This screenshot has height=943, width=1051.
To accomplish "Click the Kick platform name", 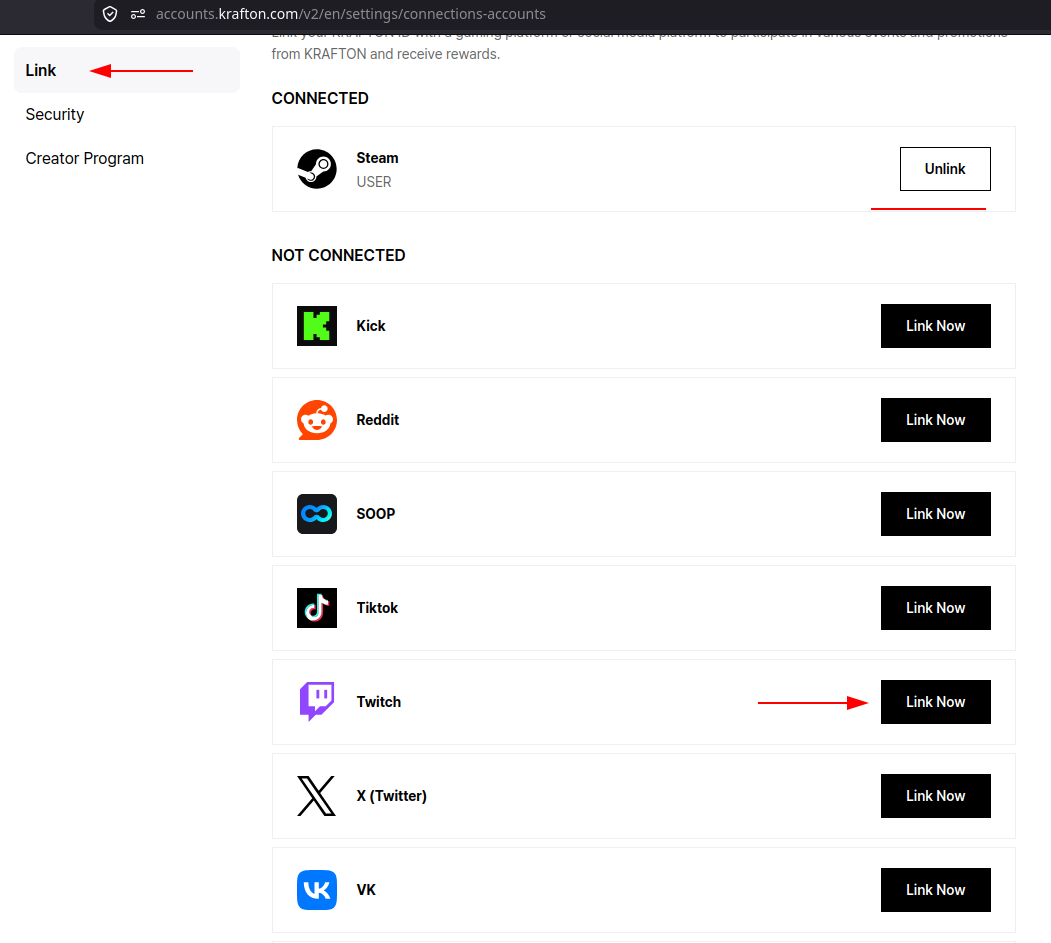I will [x=371, y=326].
